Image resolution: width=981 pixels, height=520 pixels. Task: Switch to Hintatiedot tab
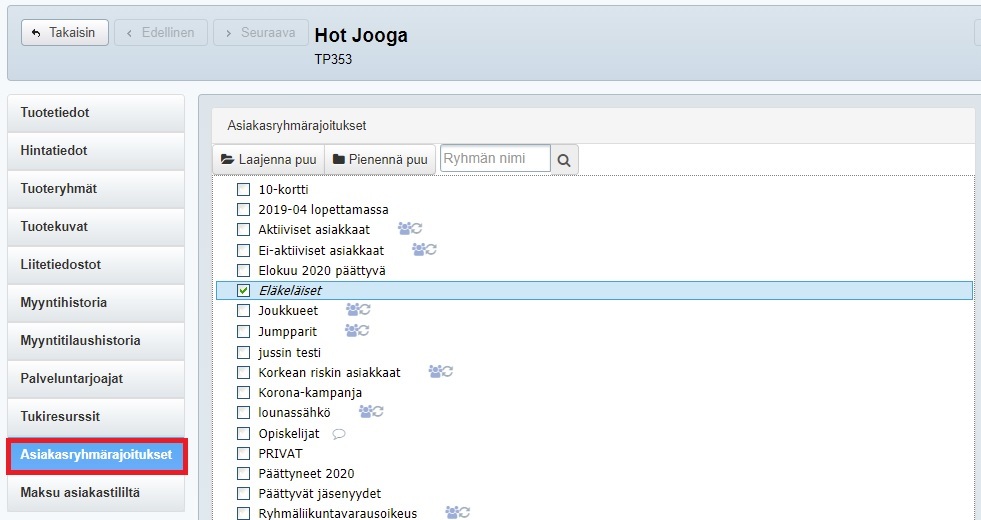click(x=96, y=151)
